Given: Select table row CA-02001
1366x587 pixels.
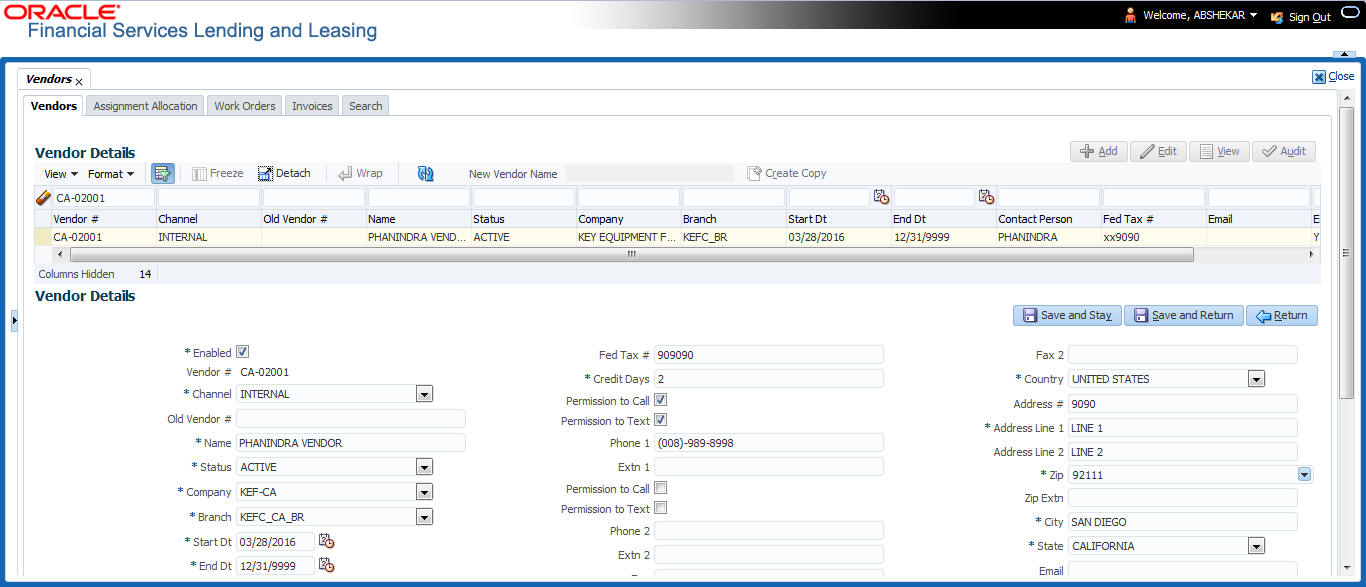Looking at the screenshot, I should tap(675, 238).
